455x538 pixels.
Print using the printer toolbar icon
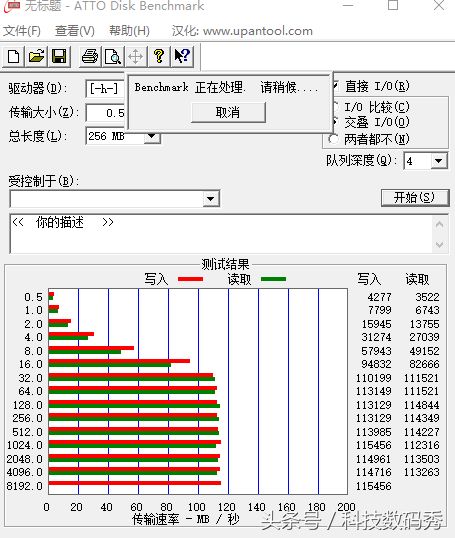tap(90, 56)
